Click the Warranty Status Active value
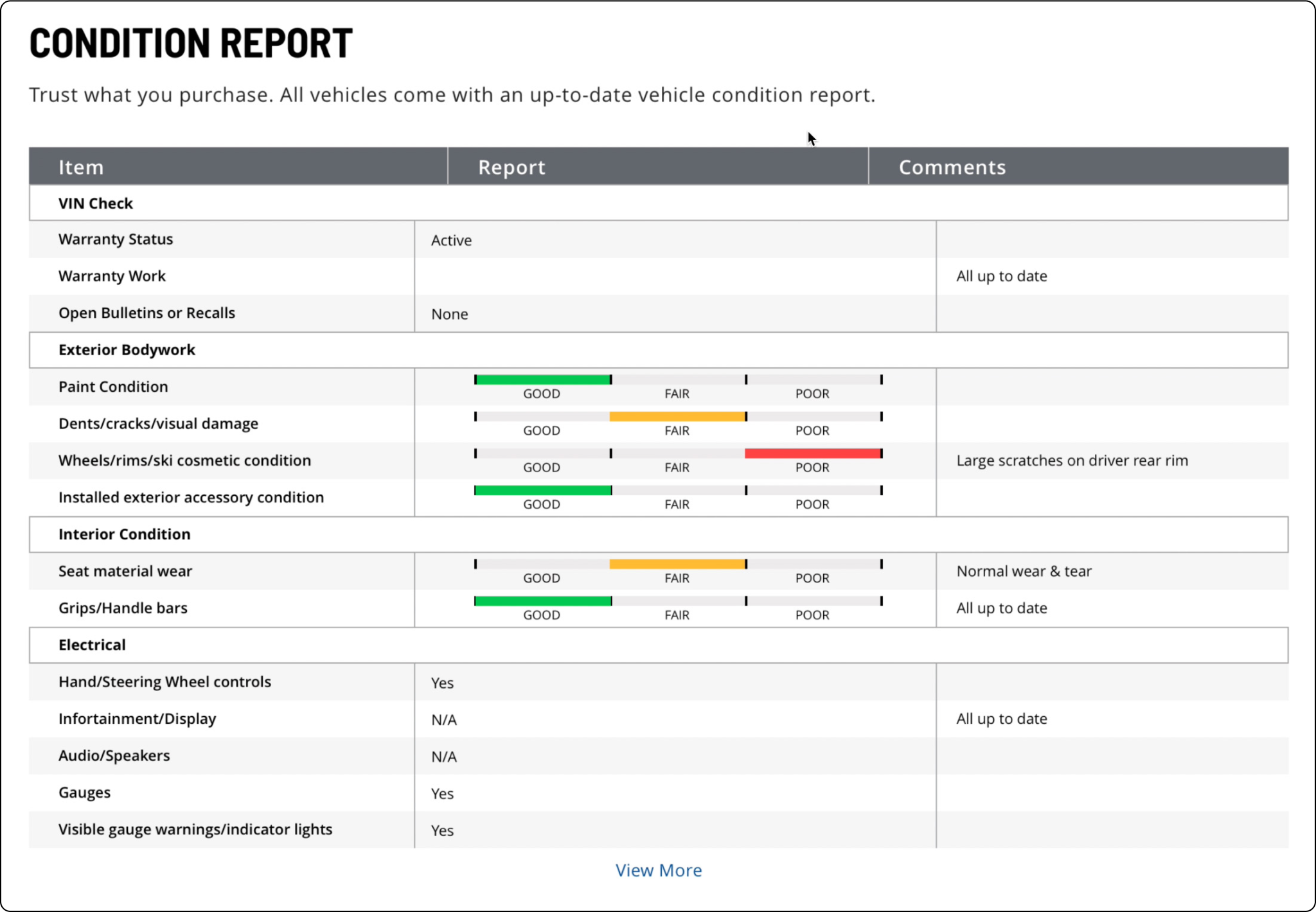This screenshot has width=1316, height=912. coord(451,240)
